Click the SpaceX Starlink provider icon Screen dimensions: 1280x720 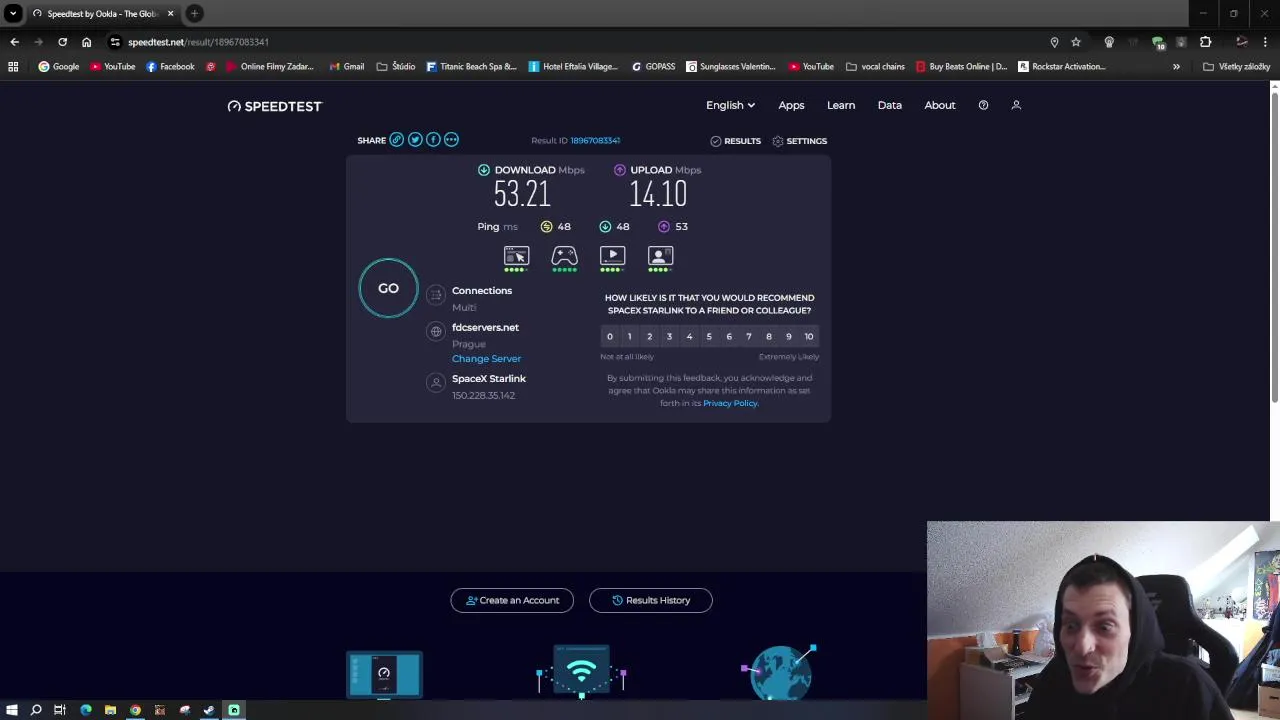(435, 382)
